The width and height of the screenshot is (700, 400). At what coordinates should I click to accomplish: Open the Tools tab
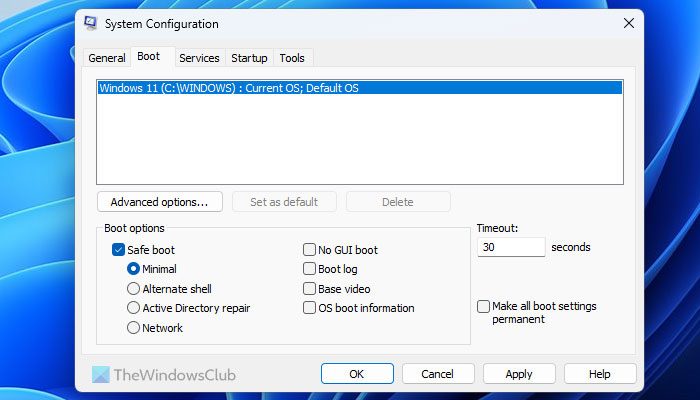(x=292, y=58)
